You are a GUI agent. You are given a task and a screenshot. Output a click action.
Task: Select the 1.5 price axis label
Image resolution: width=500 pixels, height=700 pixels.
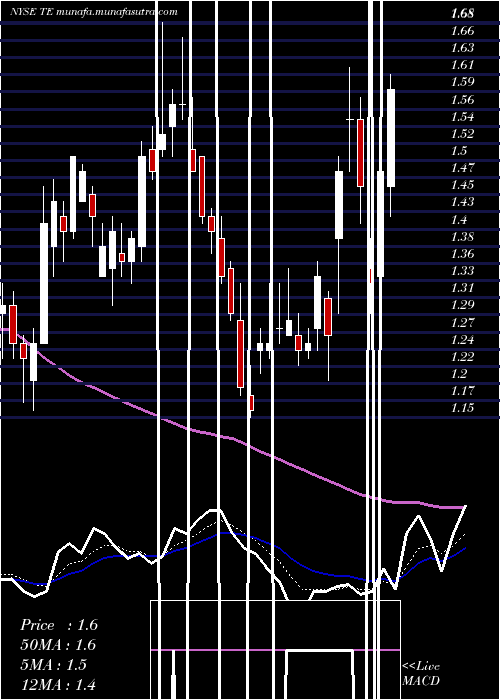point(459,151)
